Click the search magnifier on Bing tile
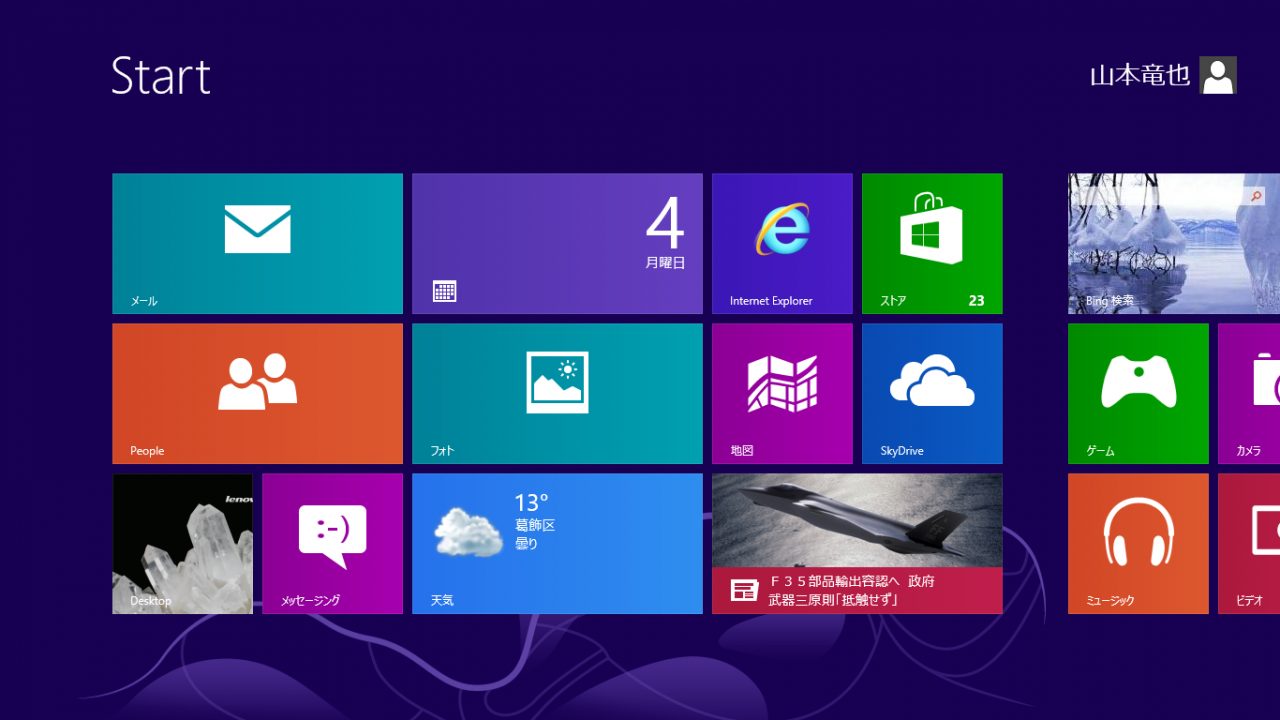Viewport: 1280px width, 720px height. pos(1256,197)
